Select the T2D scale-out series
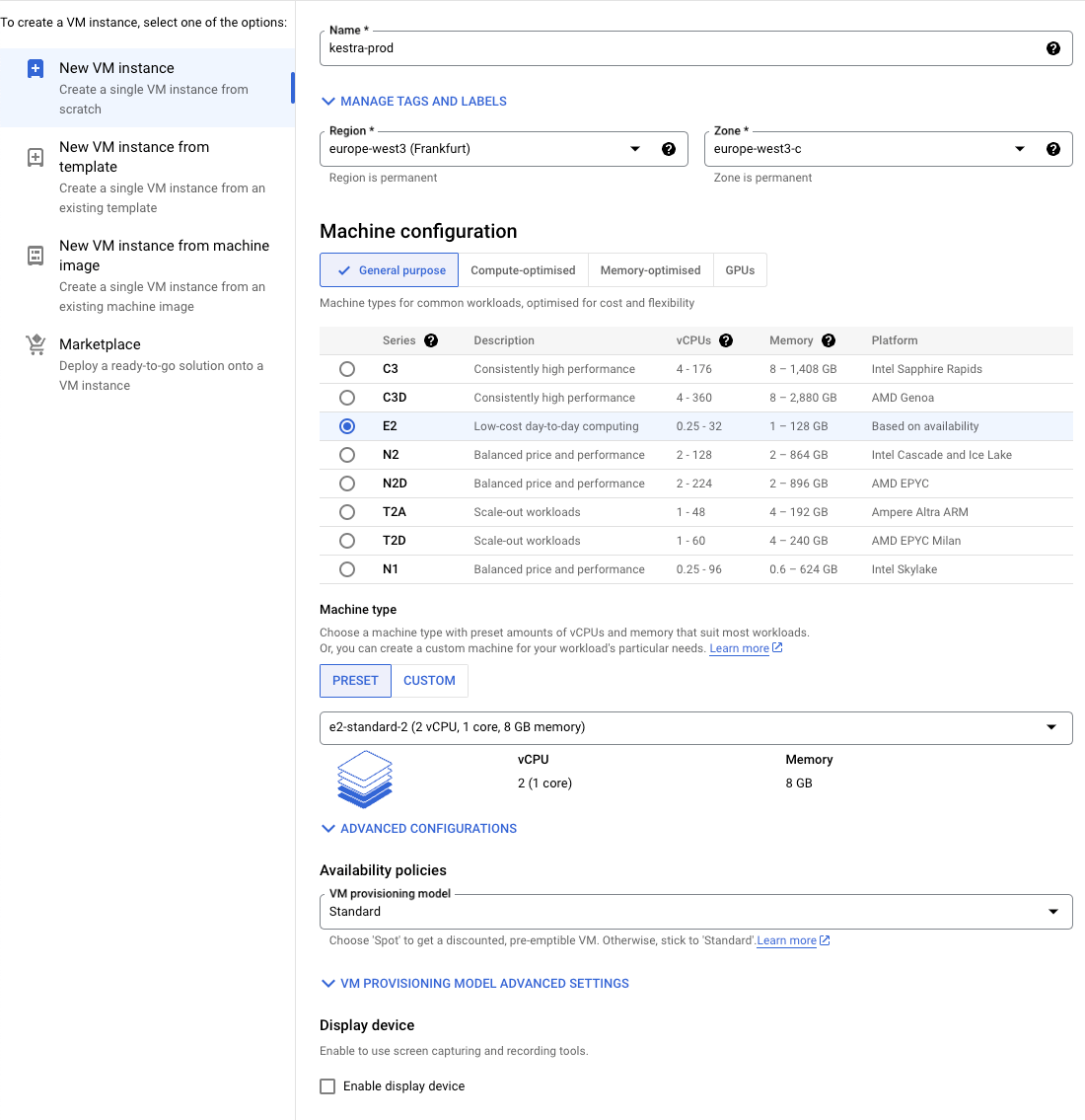The width and height of the screenshot is (1085, 1120). click(x=346, y=540)
